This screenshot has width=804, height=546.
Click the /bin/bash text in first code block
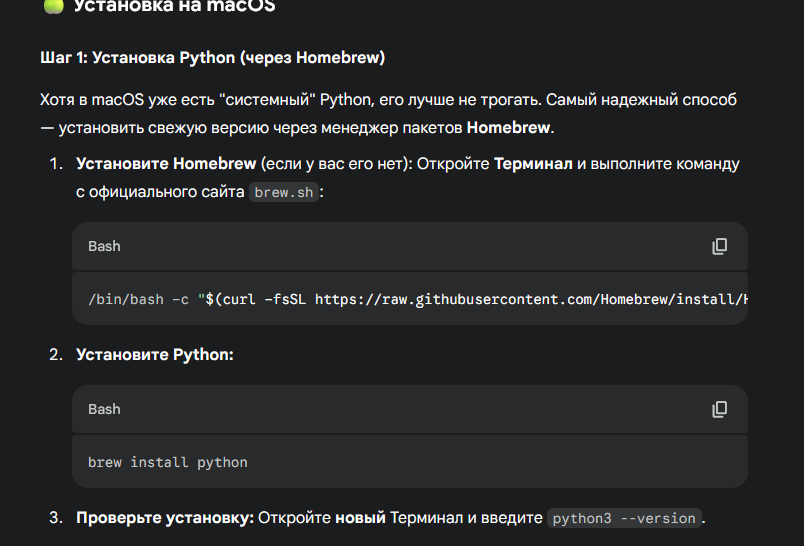coord(121,299)
